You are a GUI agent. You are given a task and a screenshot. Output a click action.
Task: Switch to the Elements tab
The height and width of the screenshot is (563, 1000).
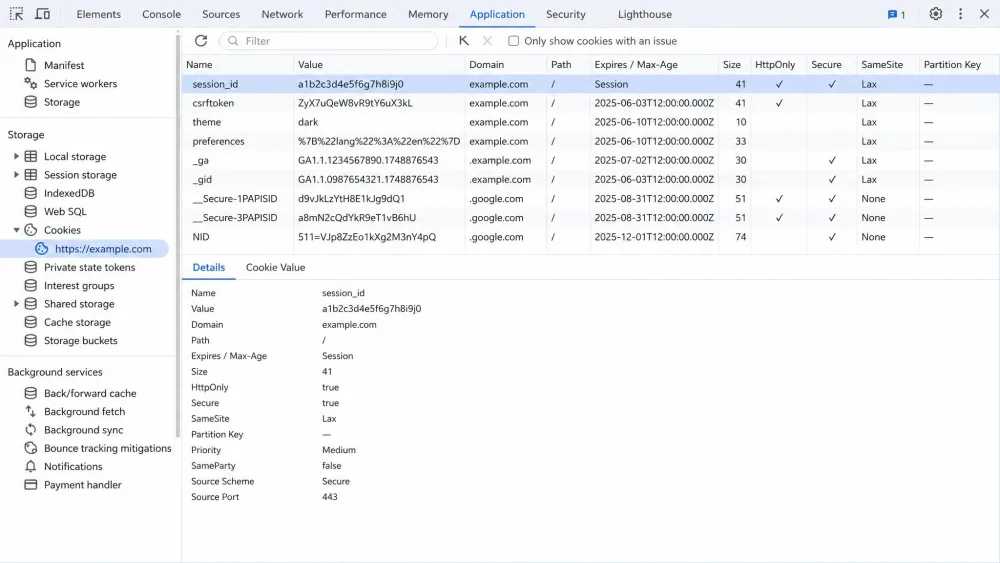[x=98, y=14]
